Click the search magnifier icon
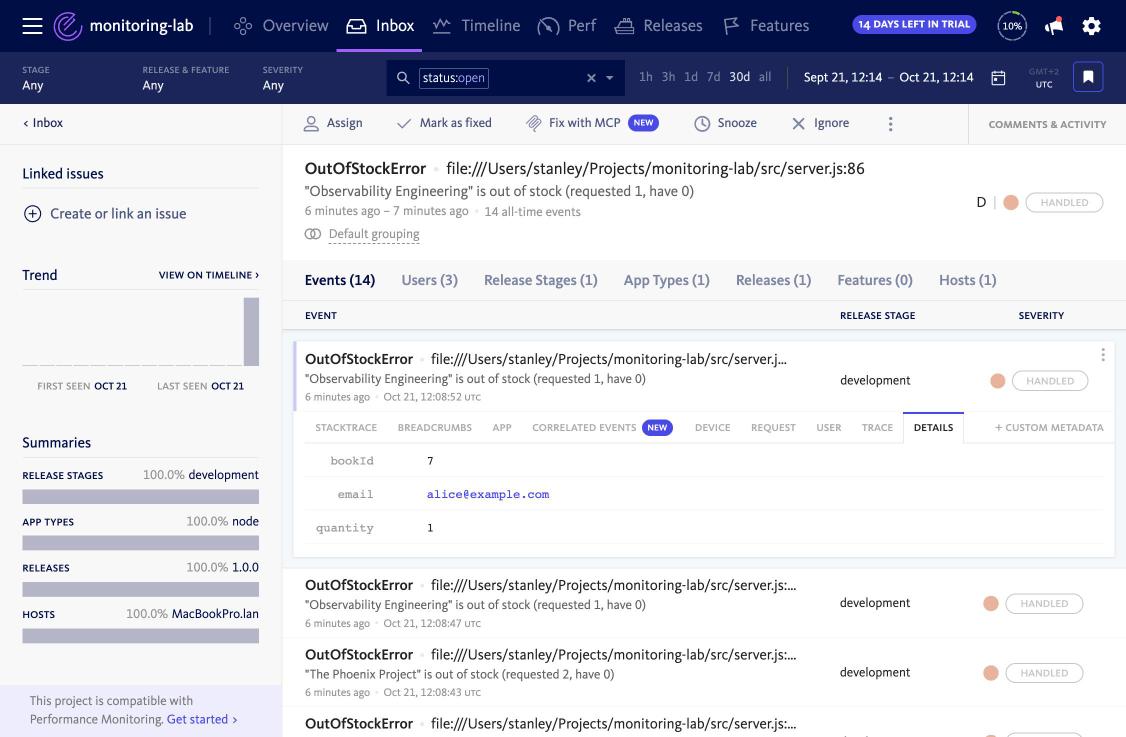This screenshot has height=737, width=1126. point(403,78)
